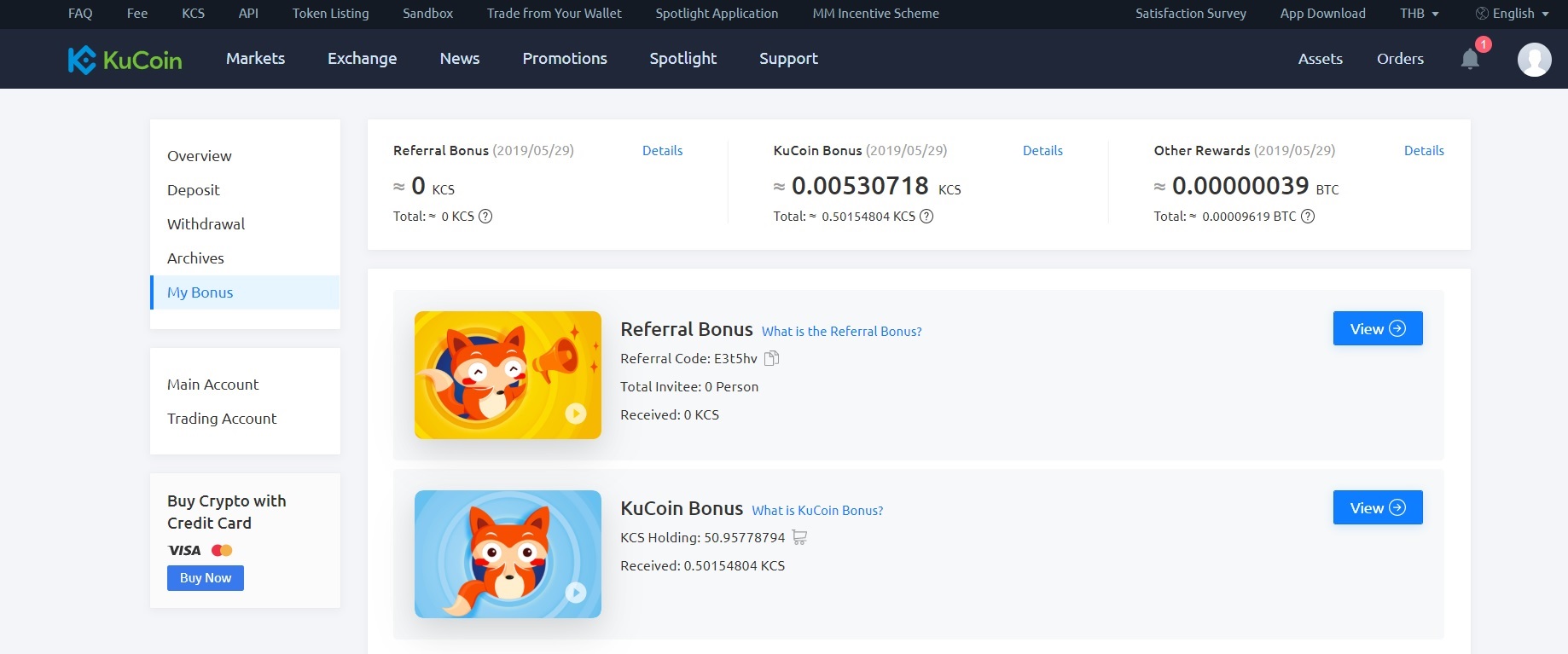Click the KuCoin logo

tap(125, 59)
